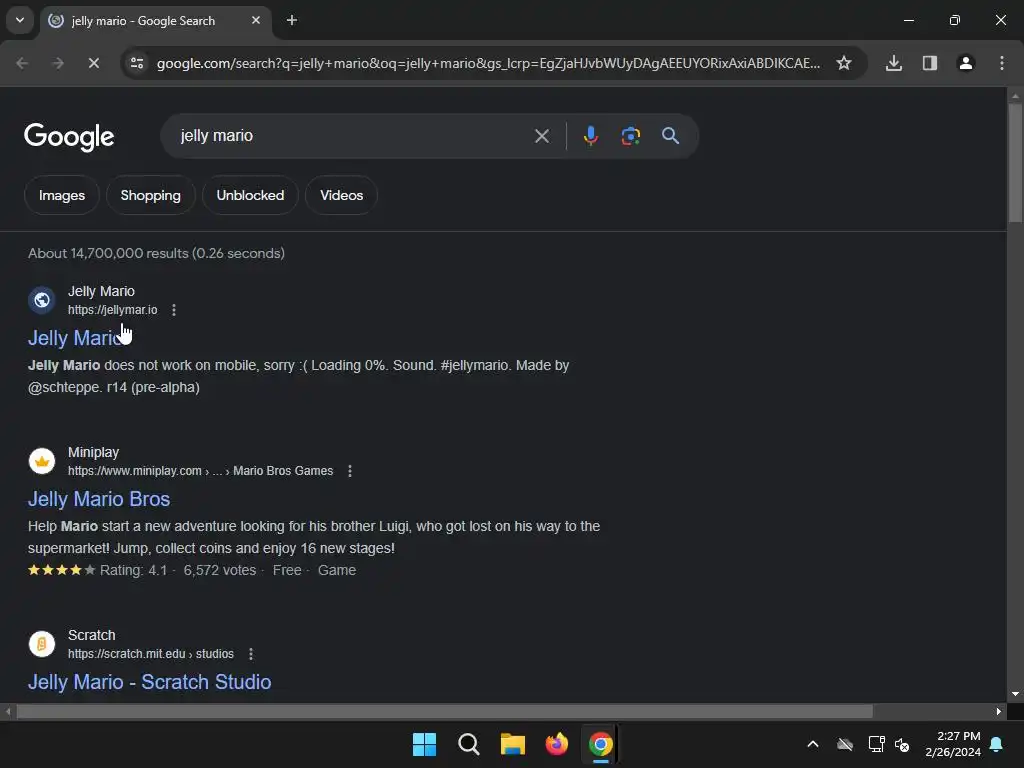Open Windows taskbar search

tap(469, 744)
